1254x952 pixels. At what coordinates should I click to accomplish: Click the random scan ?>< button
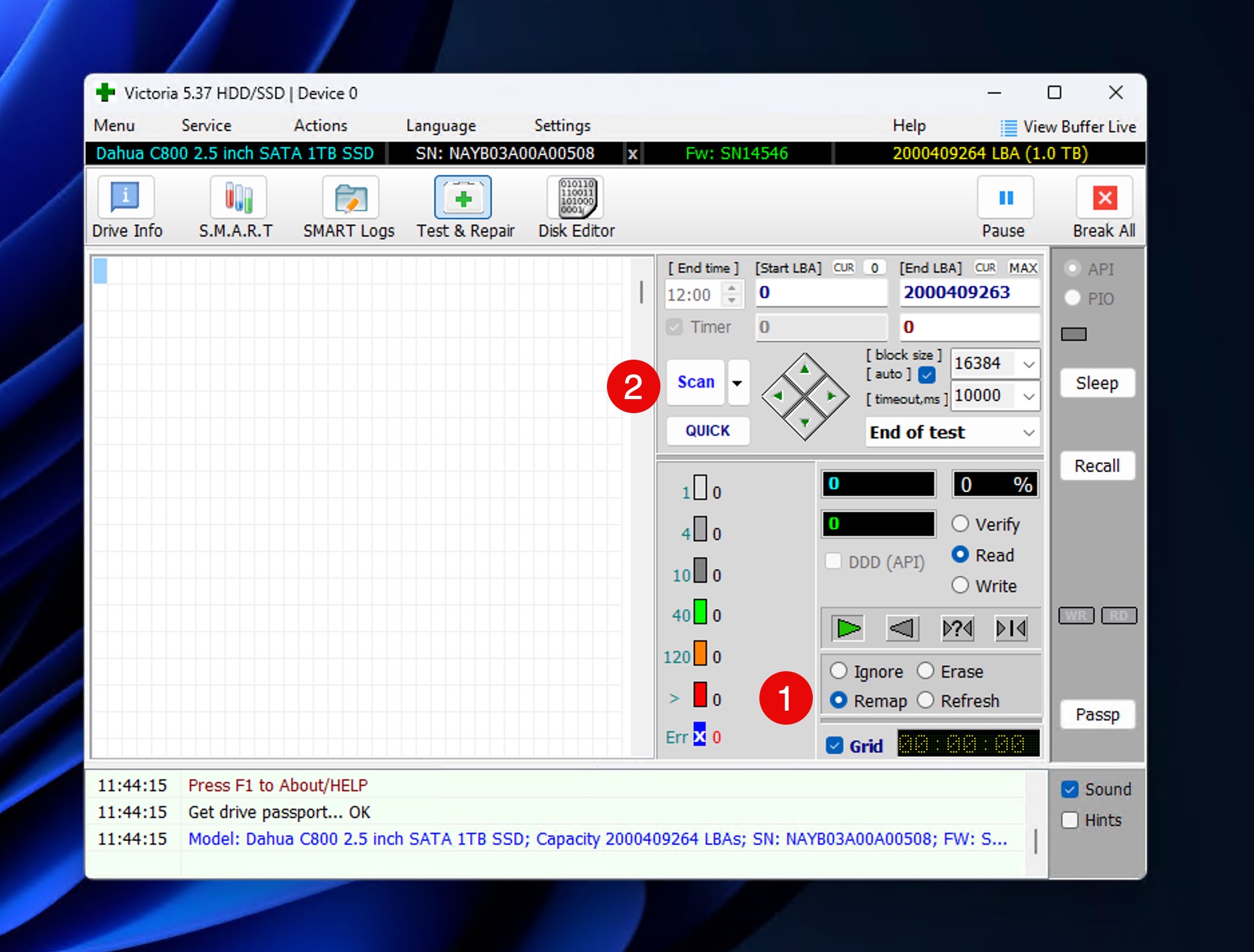pyautogui.click(x=957, y=628)
